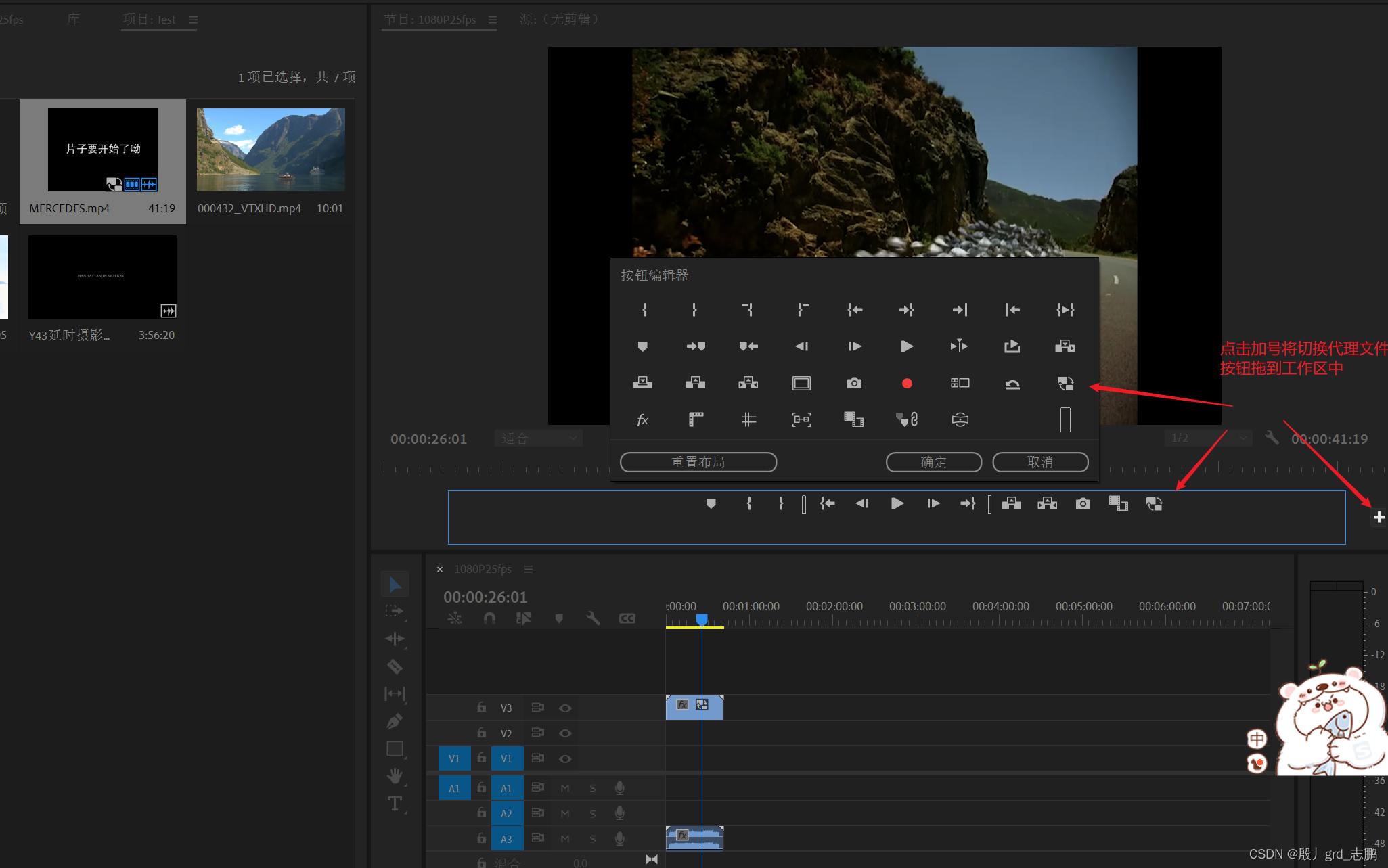Click the fx icon in the button editor
1388x868 pixels.
tap(642, 420)
